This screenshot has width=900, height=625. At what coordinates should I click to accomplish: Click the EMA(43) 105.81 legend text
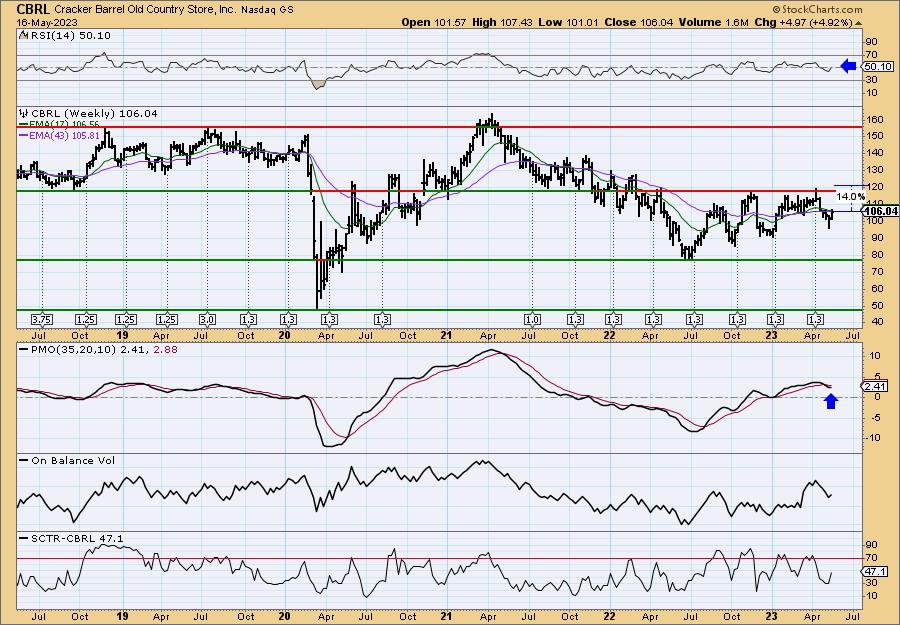pos(65,135)
